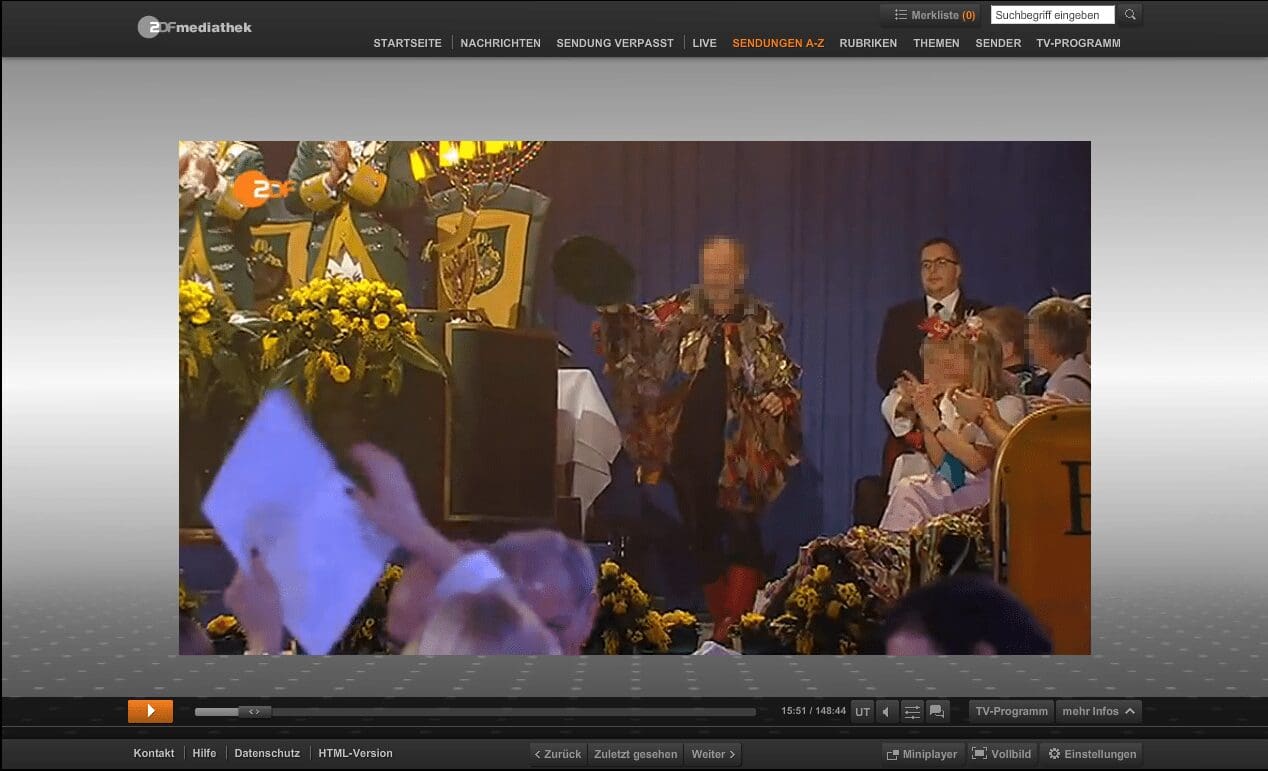This screenshot has width=1268, height=771.
Task: Open the Merkliste watchlist
Action: (933, 15)
